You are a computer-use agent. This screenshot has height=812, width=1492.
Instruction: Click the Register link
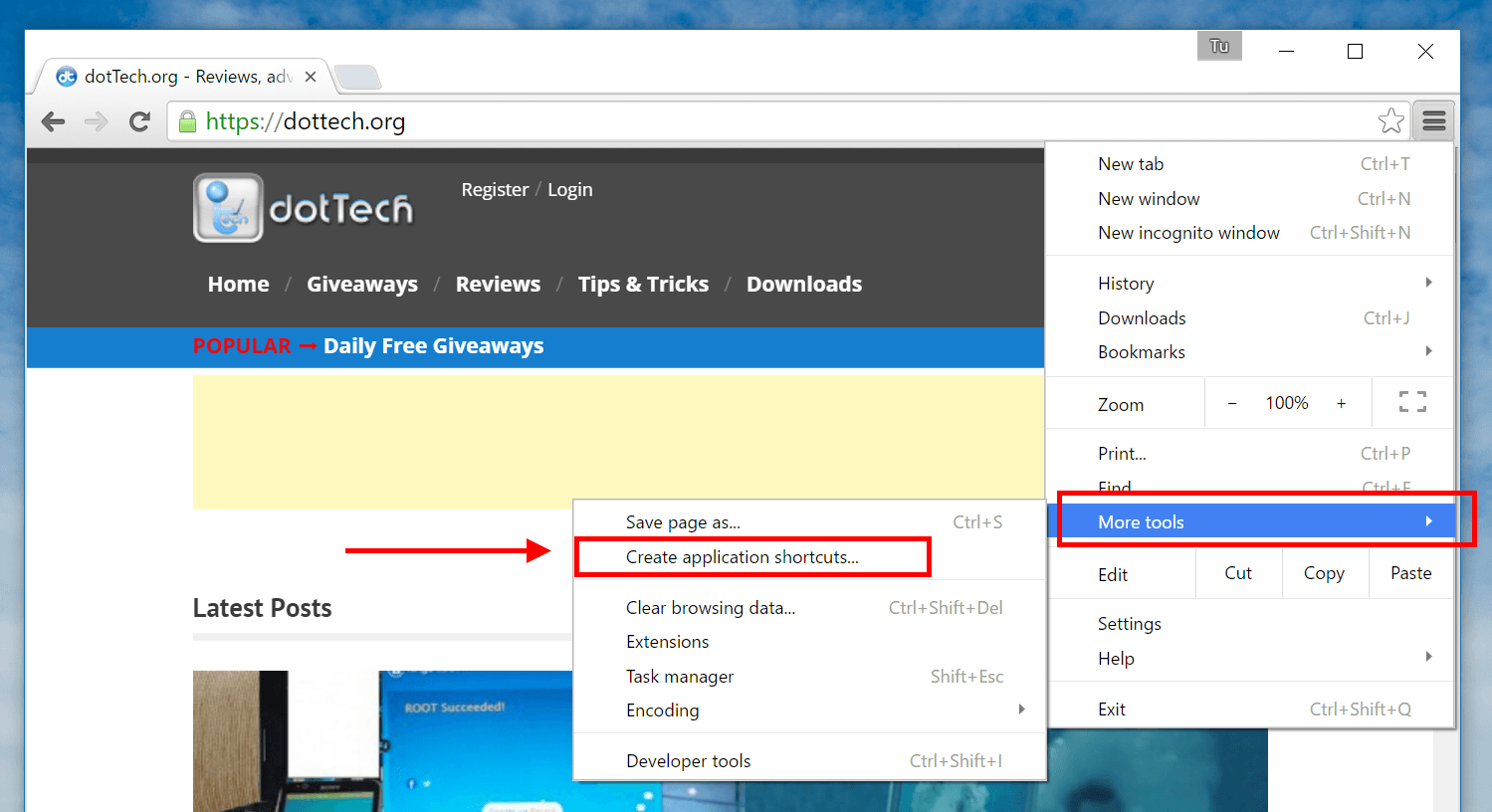coord(495,190)
